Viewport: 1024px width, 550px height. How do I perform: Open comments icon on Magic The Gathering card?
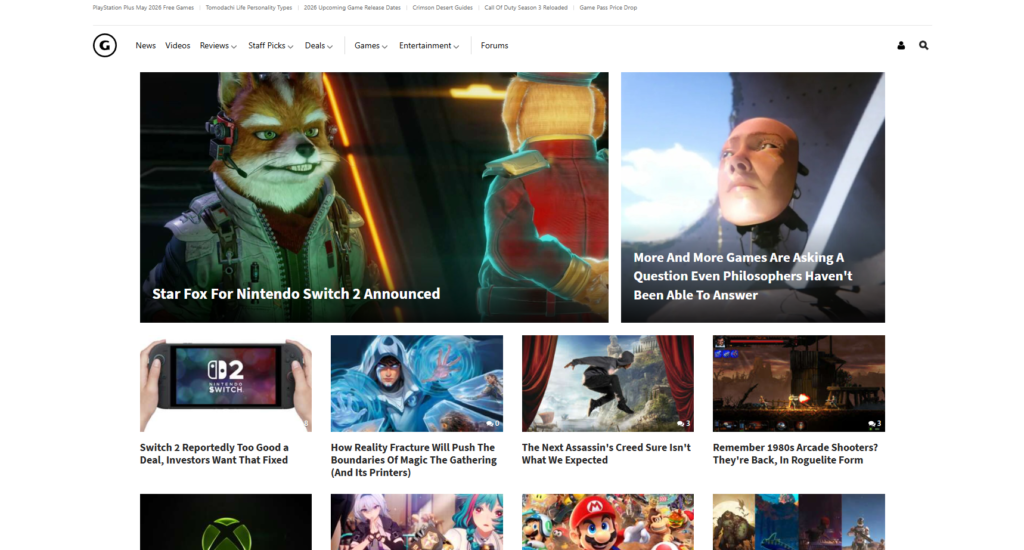click(x=492, y=423)
